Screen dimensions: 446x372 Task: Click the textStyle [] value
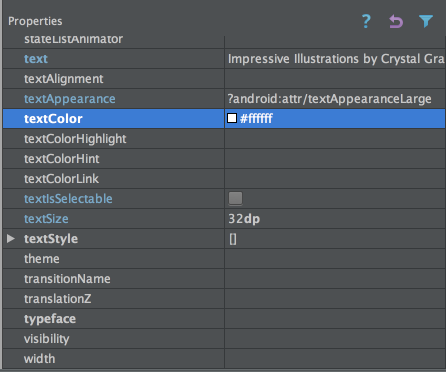233,239
